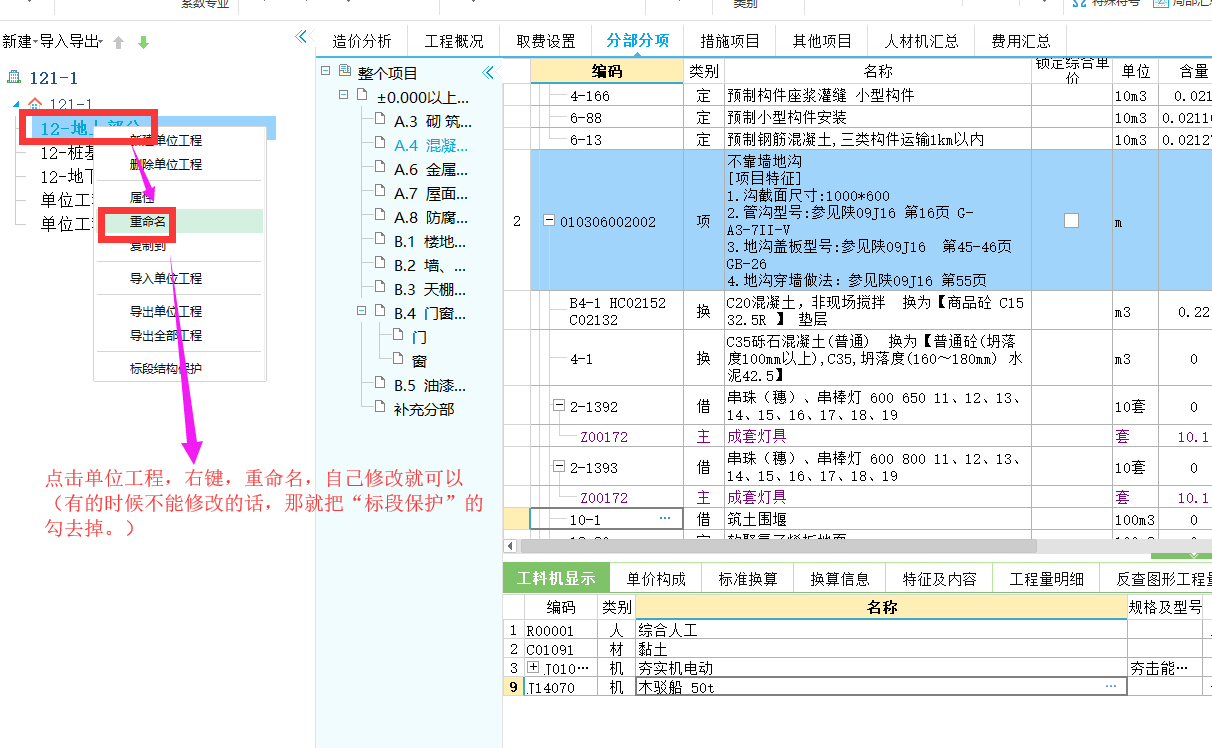Collapse the left project panel with double chevron

tap(301, 37)
